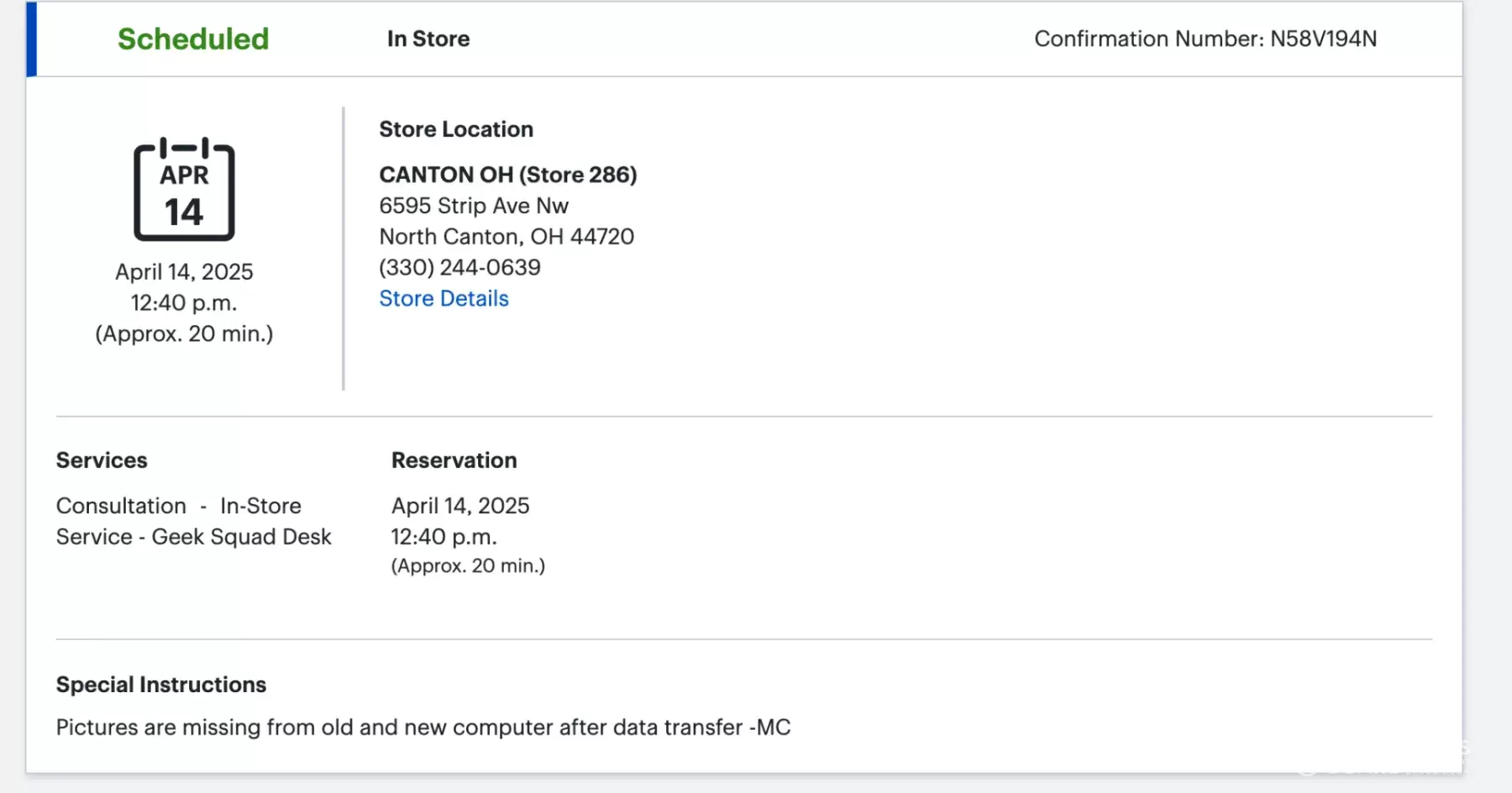1512x793 pixels.
Task: Click the 6595 Strip Ave Nw address line
Action: 473,206
